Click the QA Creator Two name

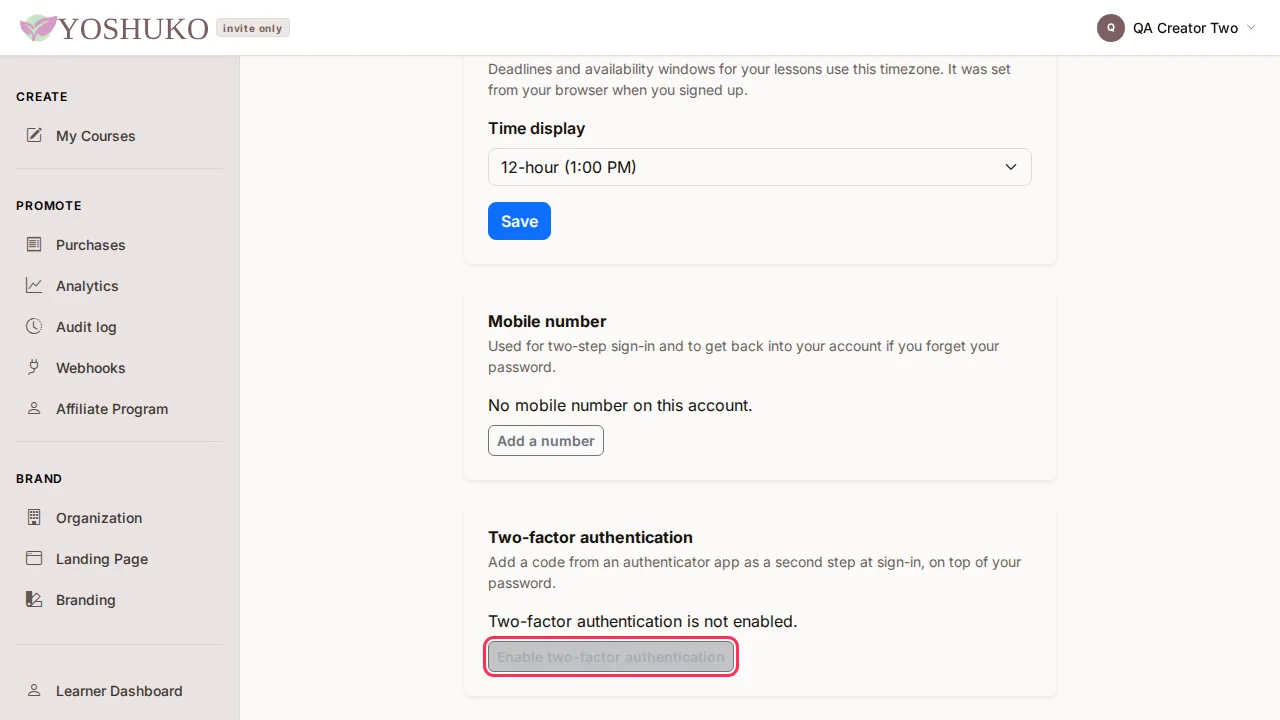point(1186,28)
